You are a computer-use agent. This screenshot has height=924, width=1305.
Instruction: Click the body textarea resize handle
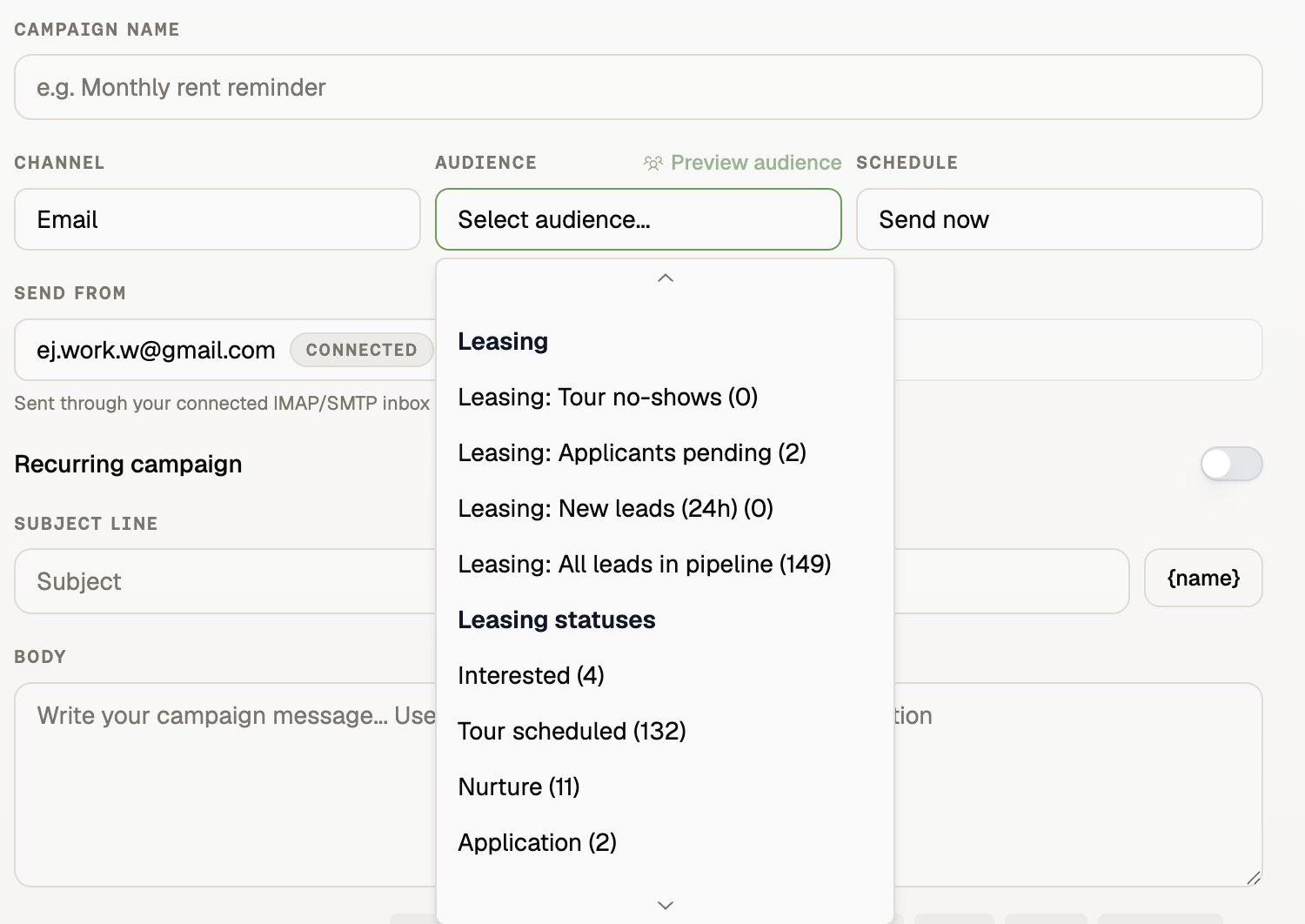pos(1253,878)
